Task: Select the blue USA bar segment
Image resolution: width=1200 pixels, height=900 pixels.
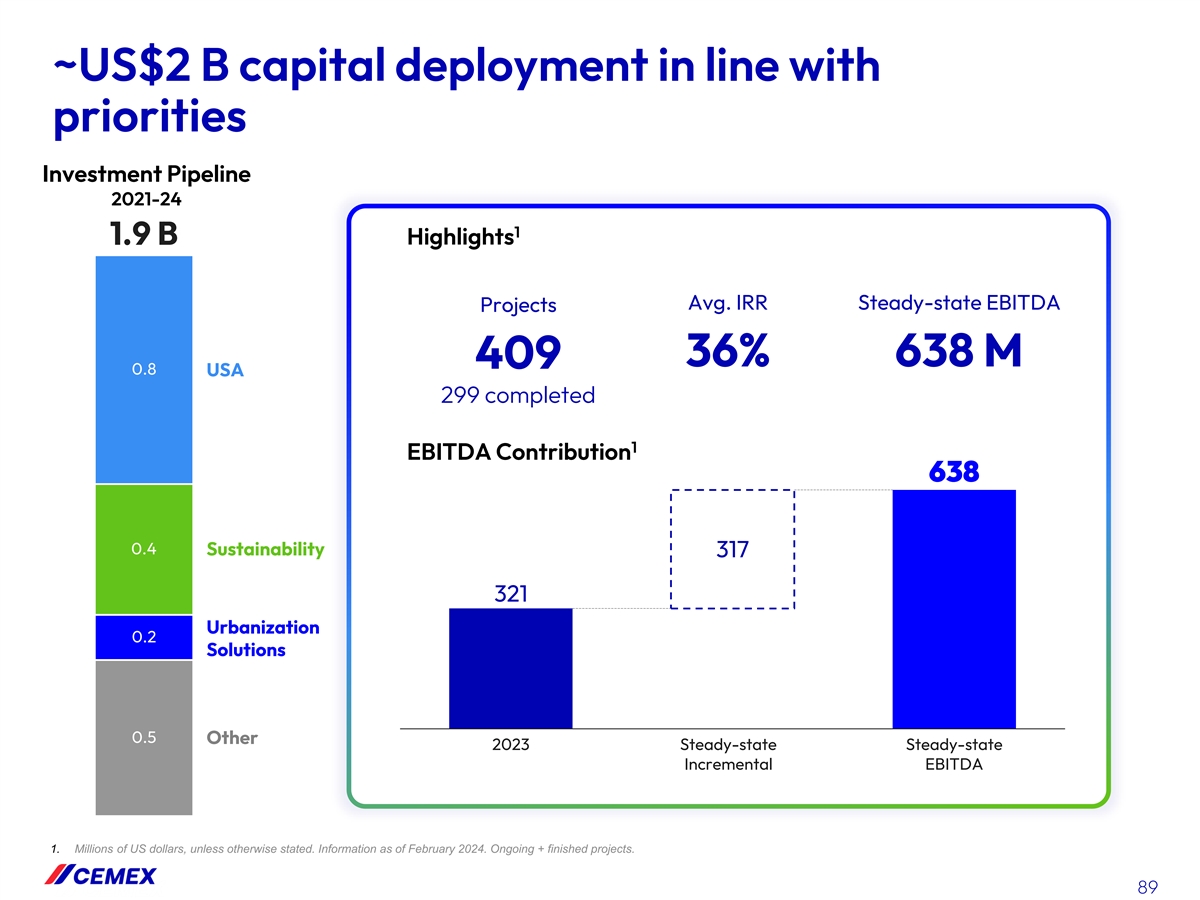Action: click(143, 370)
